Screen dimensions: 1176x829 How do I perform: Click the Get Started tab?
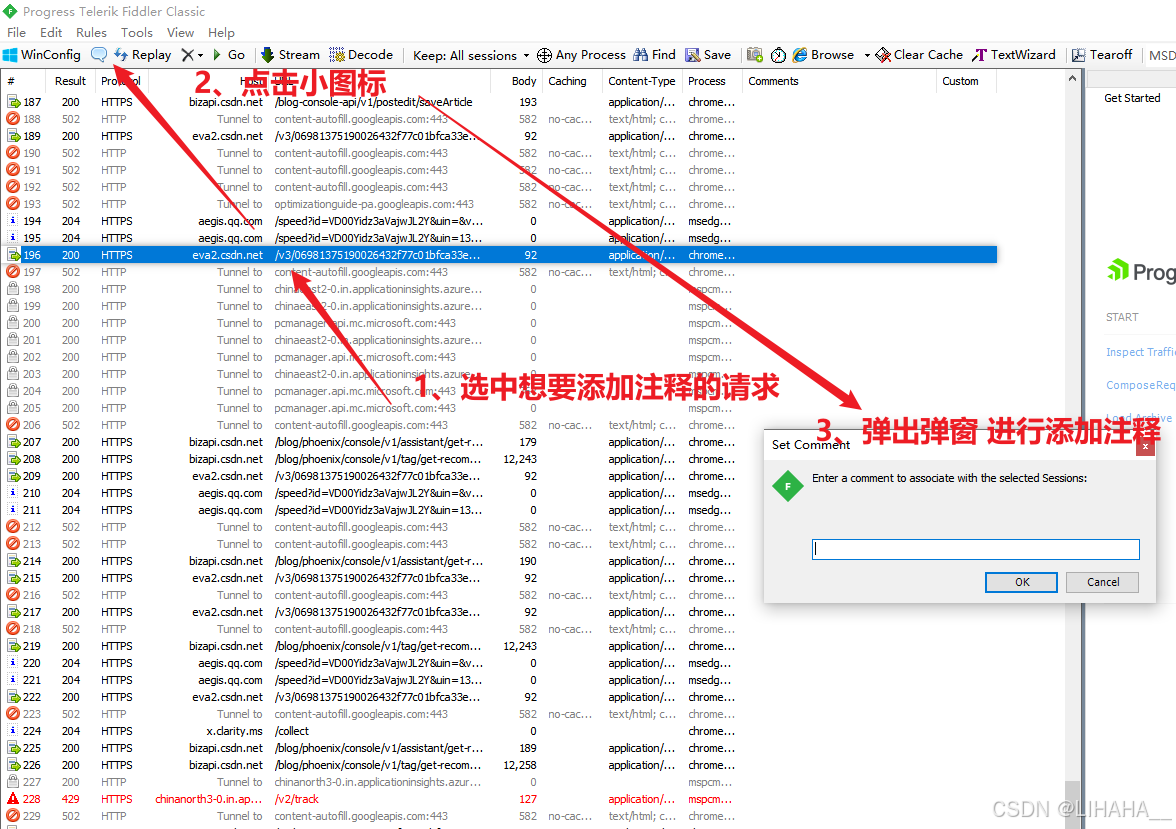pos(1132,98)
